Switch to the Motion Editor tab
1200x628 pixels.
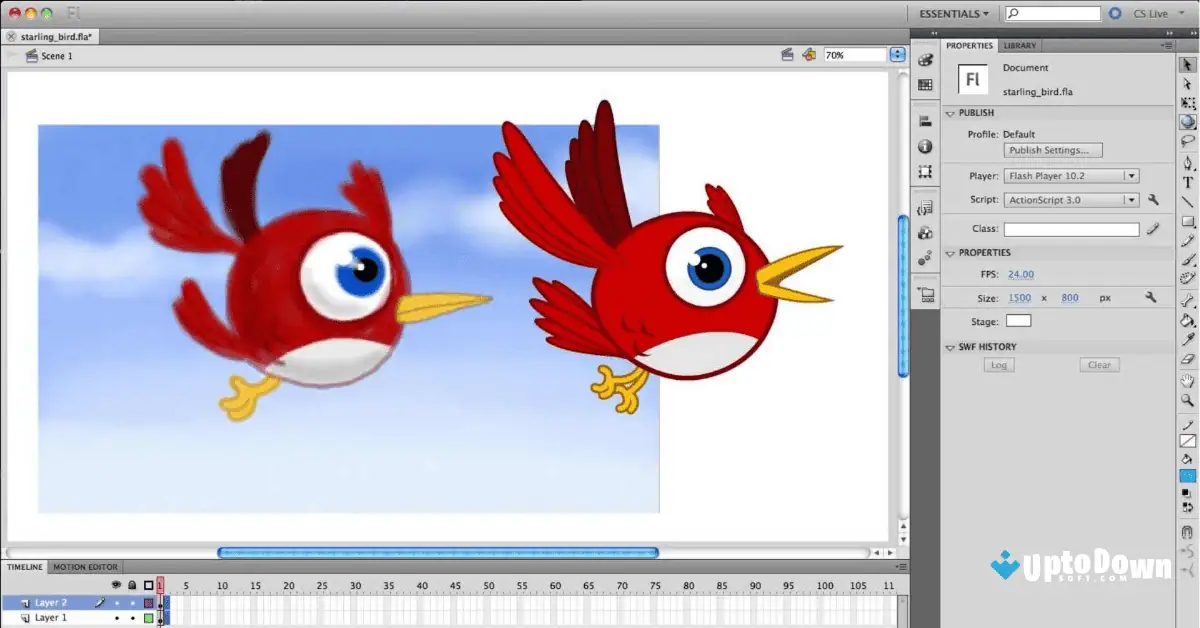pos(84,566)
